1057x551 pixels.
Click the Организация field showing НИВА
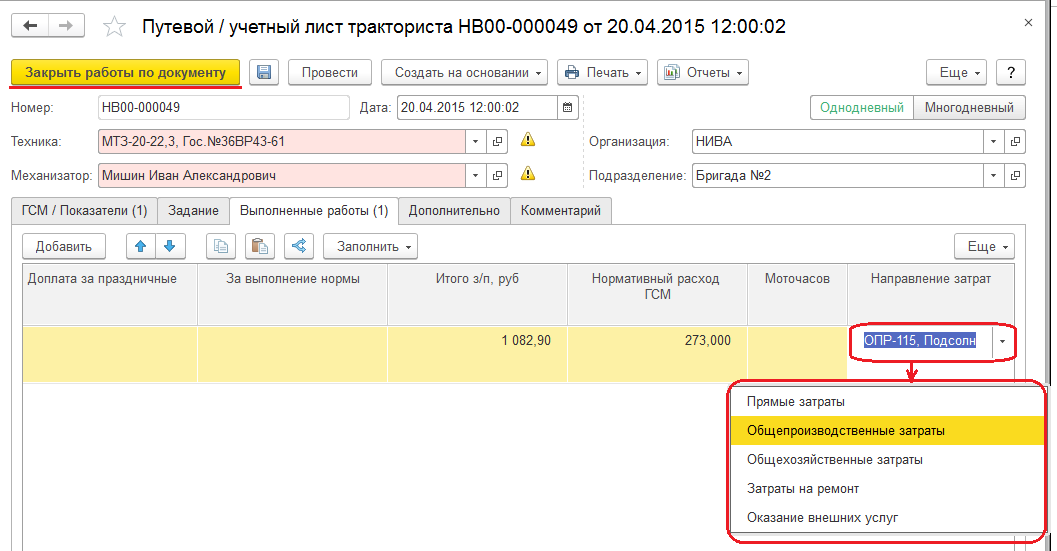pos(837,142)
